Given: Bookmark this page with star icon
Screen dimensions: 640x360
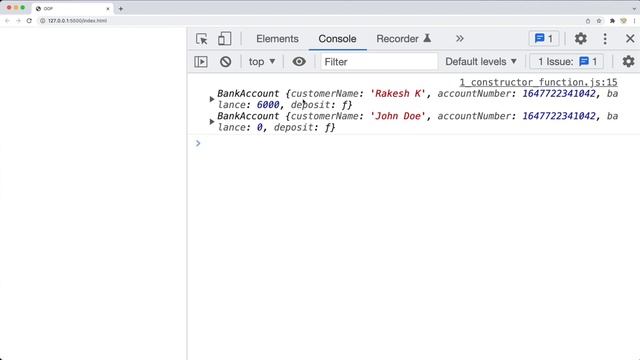Looking at the screenshot, I should pos(599,21).
